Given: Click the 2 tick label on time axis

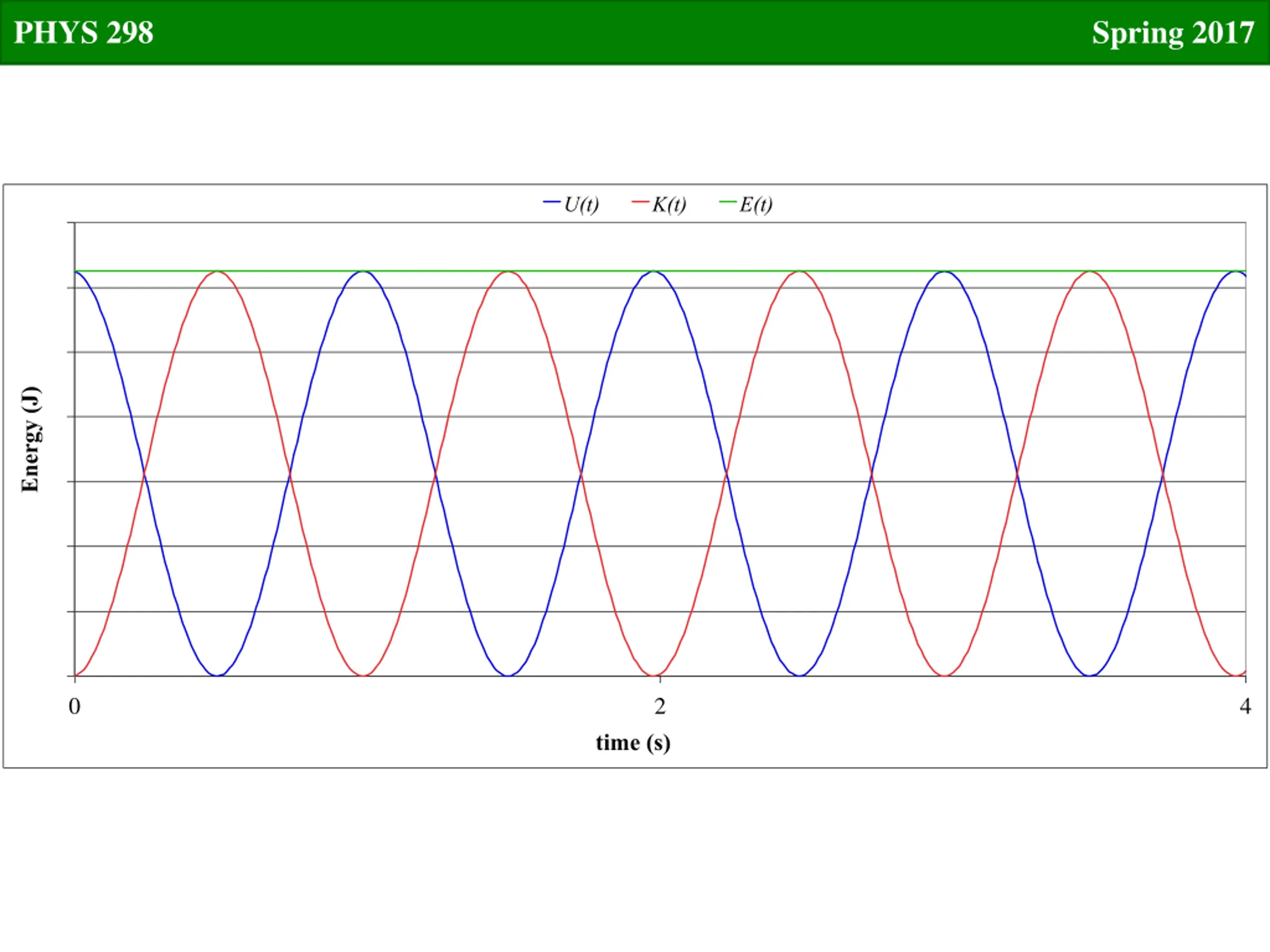Looking at the screenshot, I should click(660, 707).
